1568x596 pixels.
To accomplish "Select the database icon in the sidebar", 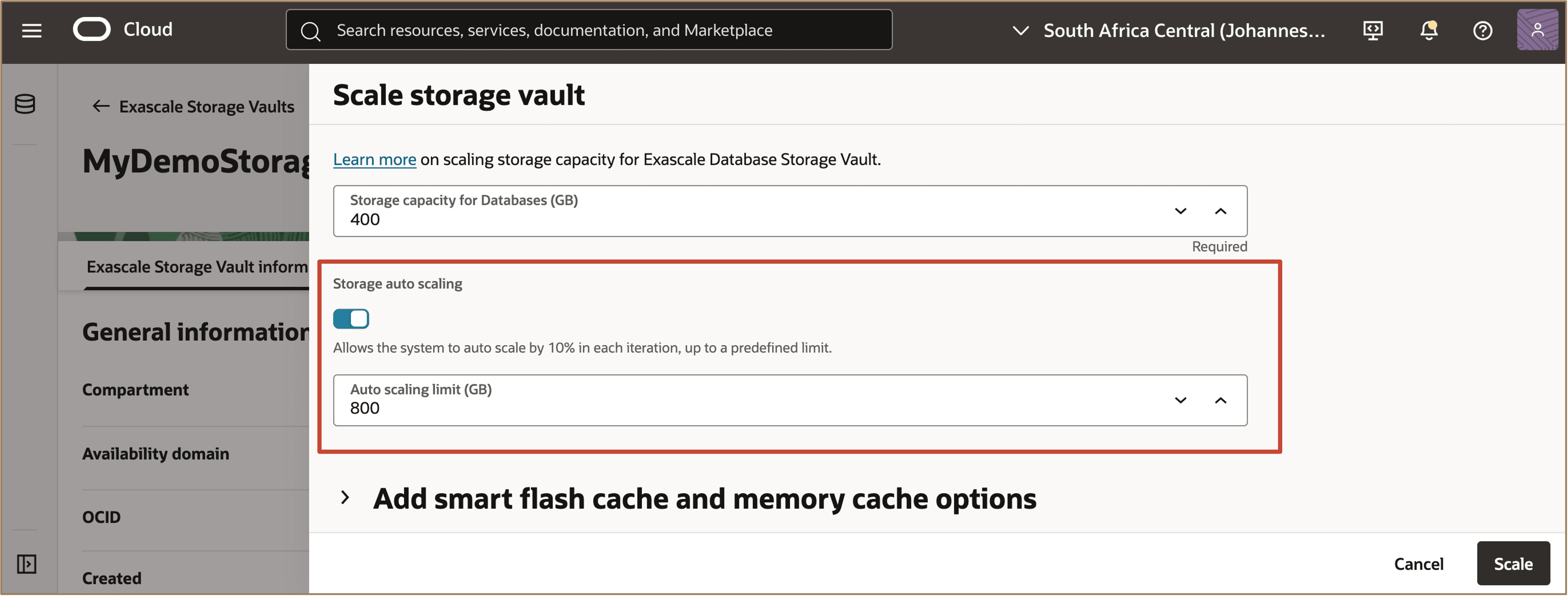I will coord(25,104).
